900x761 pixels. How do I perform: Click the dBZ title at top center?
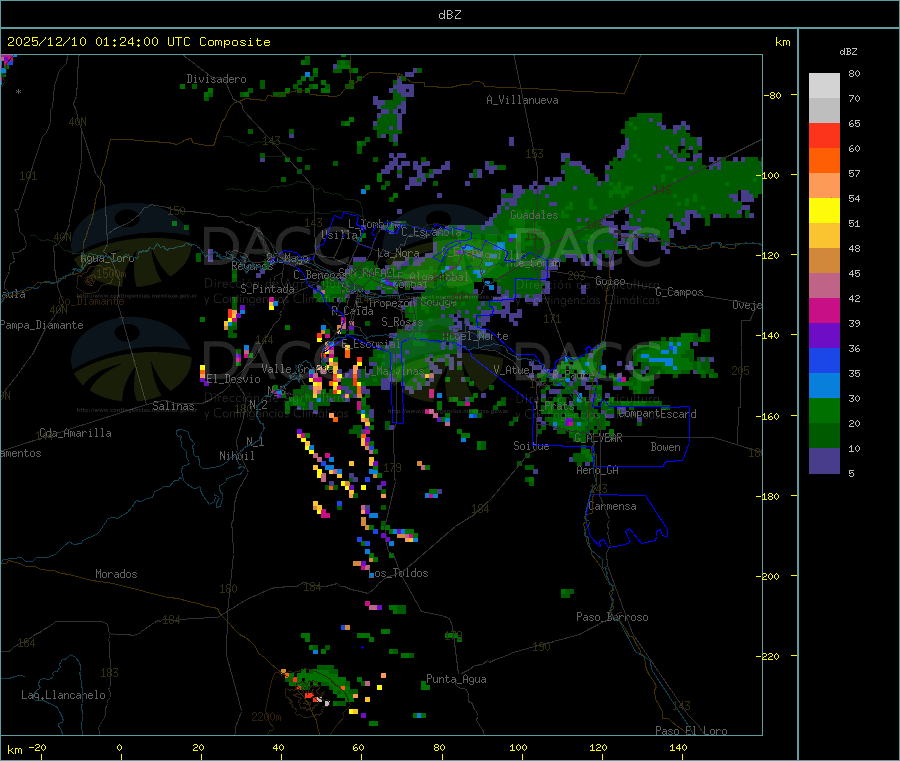(x=449, y=15)
